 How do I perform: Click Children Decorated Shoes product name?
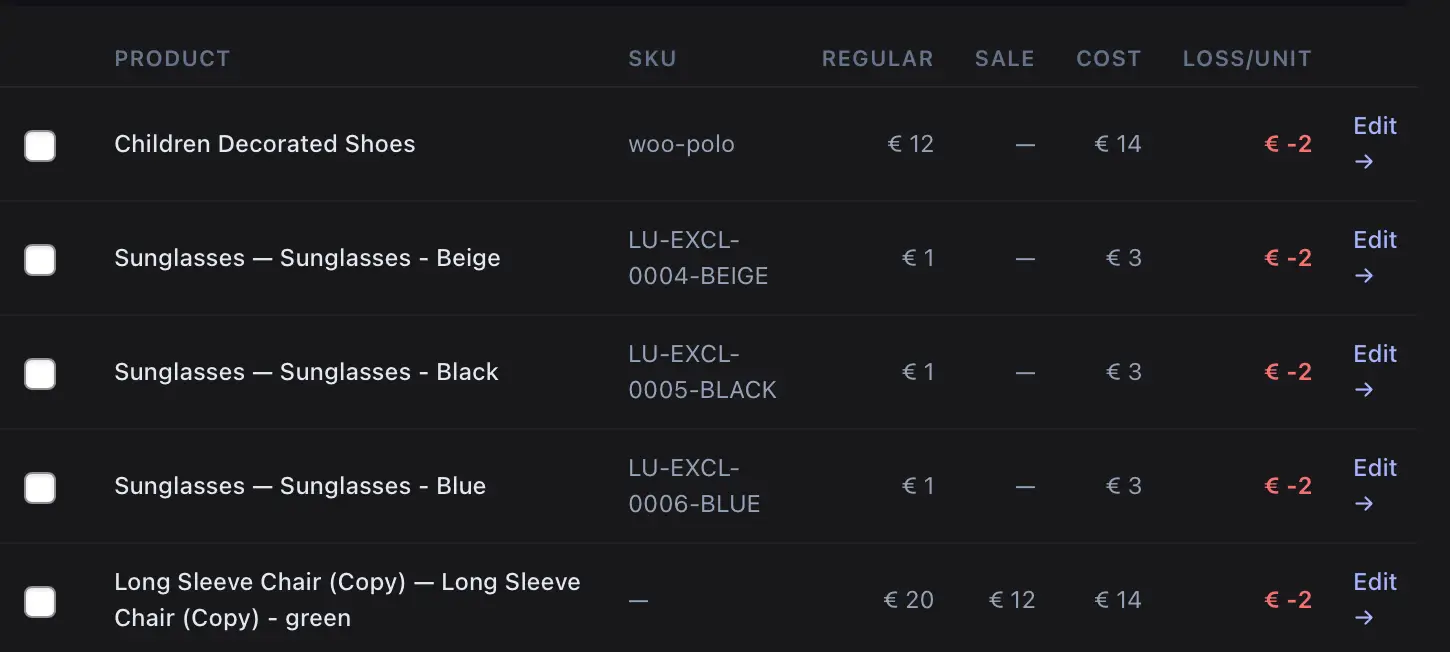point(264,144)
